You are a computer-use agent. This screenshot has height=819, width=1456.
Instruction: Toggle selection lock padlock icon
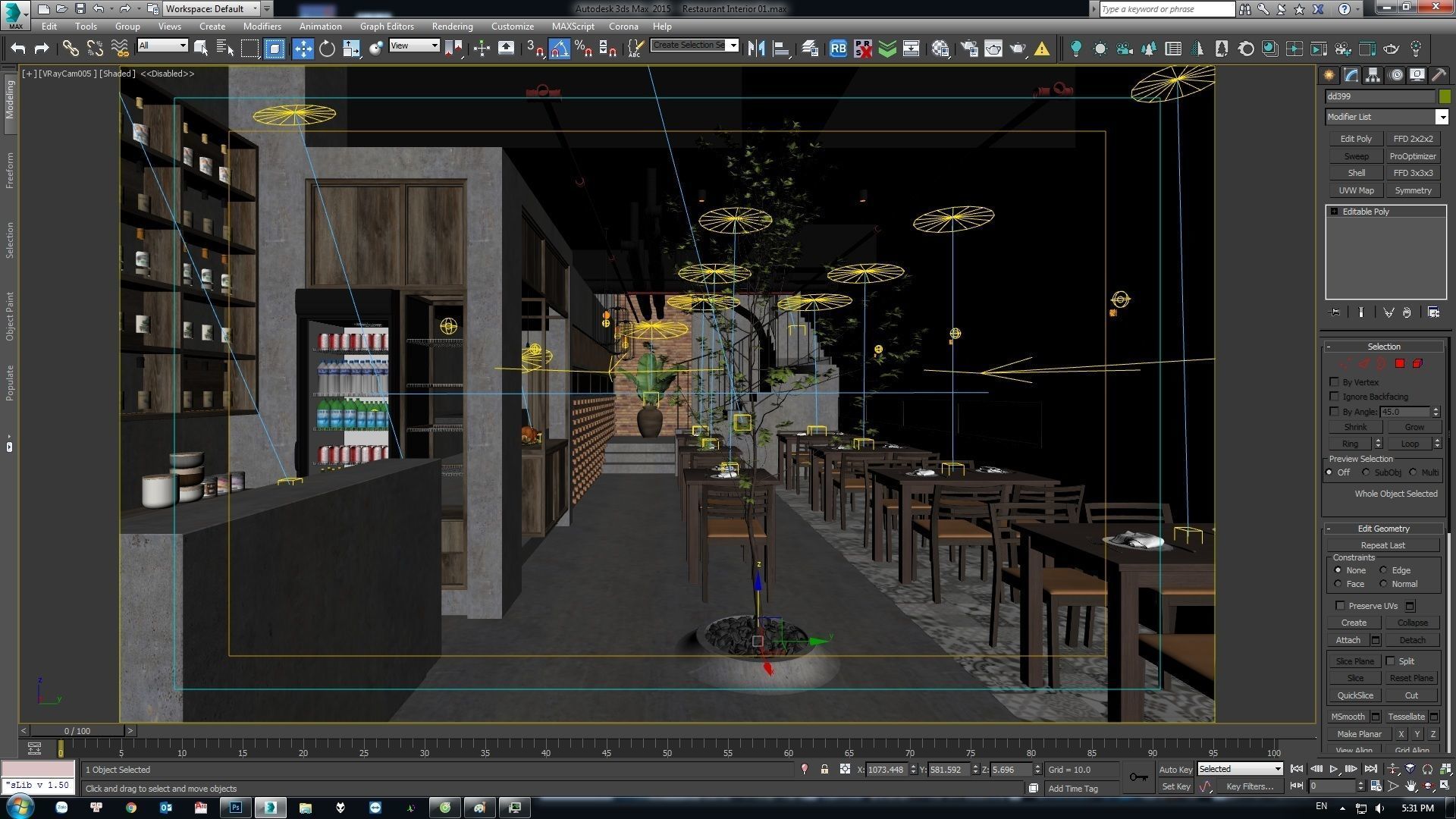point(824,769)
